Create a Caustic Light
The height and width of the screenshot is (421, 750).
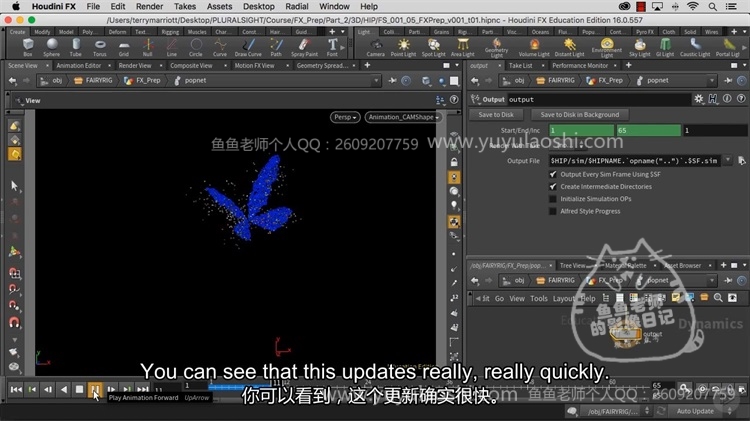coord(695,47)
